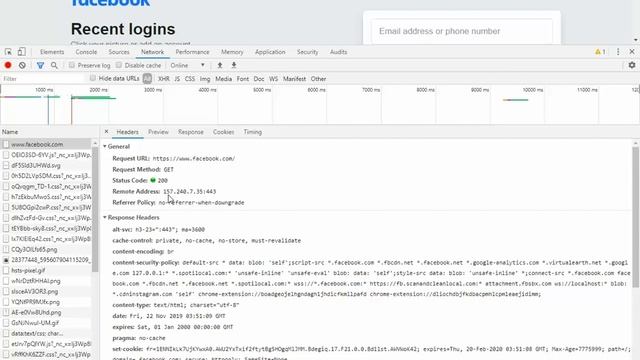640x360 pixels.
Task: Import HAR file upload arrow icon
Action: tap(220, 65)
